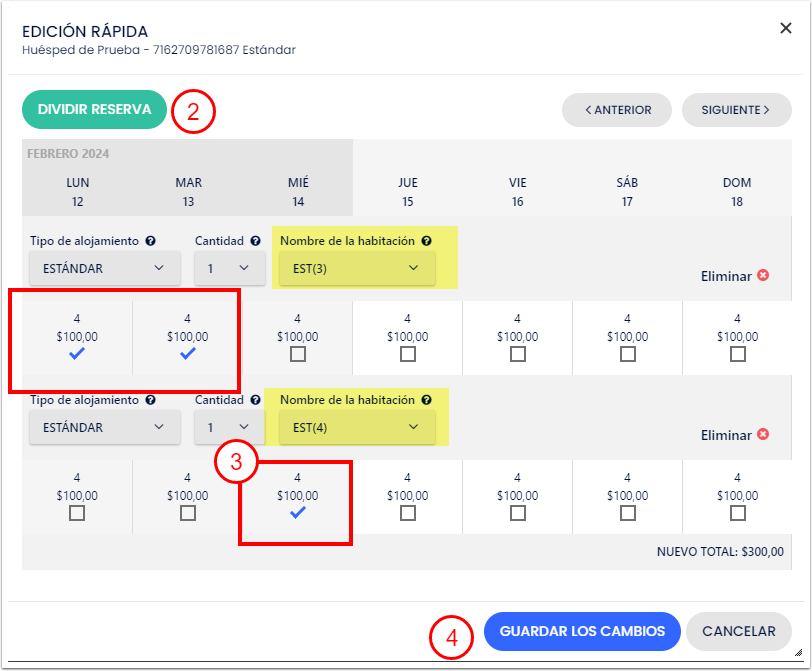
Task: Close the Edición Rápida dialog
Action: [x=786, y=28]
